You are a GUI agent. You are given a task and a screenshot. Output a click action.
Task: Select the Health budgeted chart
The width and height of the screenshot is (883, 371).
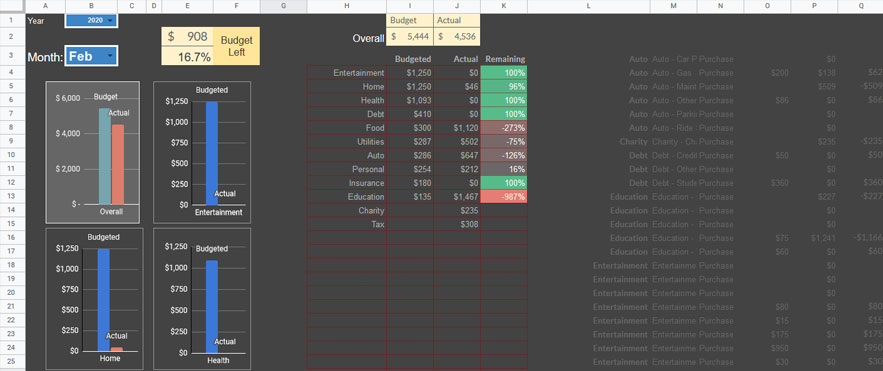coord(202,299)
